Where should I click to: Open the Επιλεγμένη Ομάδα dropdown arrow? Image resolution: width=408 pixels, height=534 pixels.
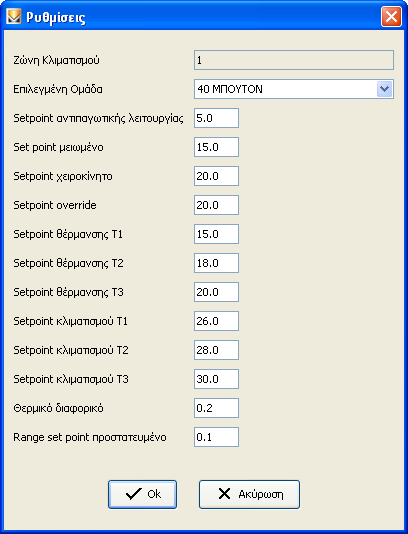pos(385,89)
